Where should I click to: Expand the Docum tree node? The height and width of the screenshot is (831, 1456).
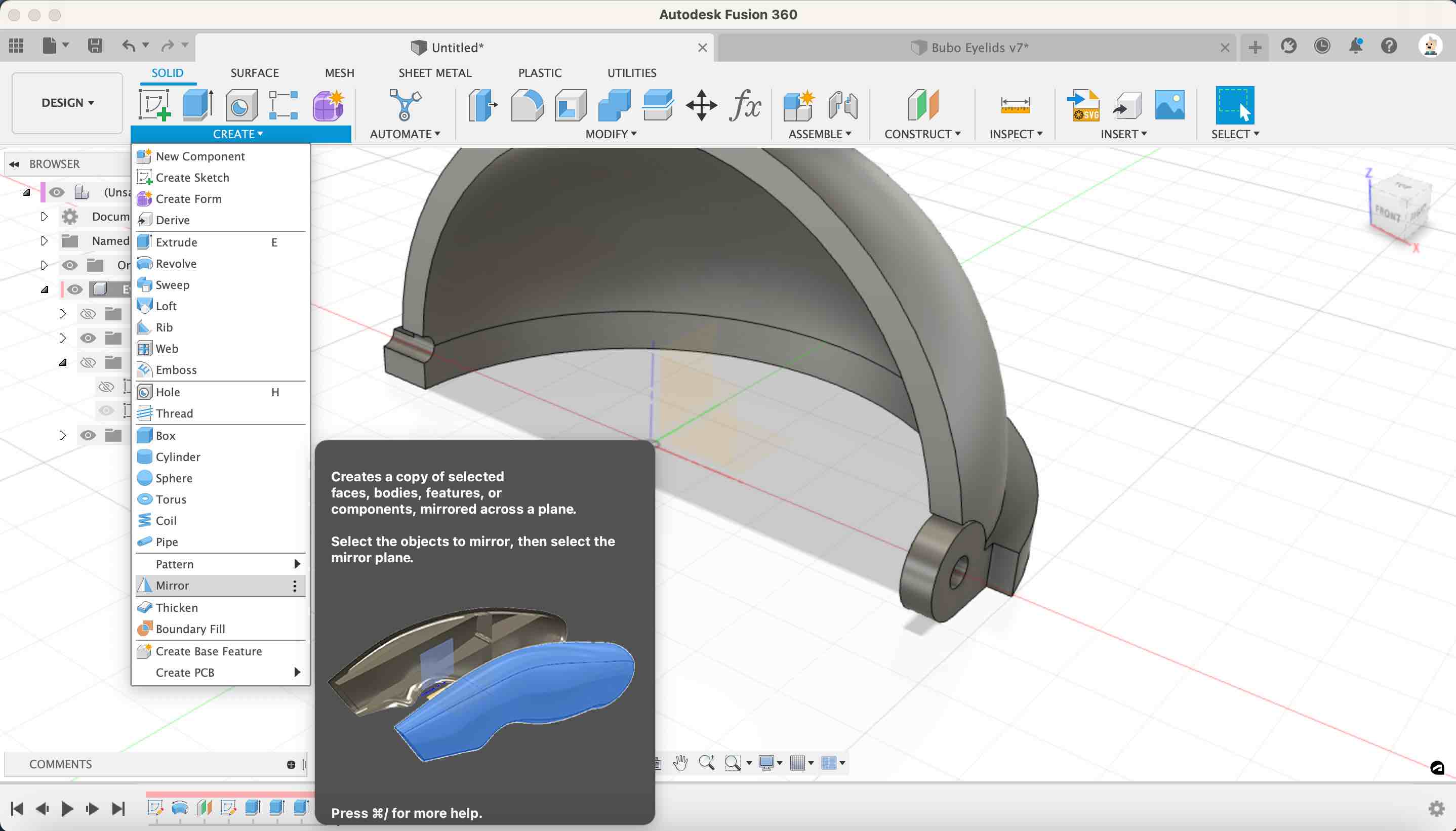44,216
